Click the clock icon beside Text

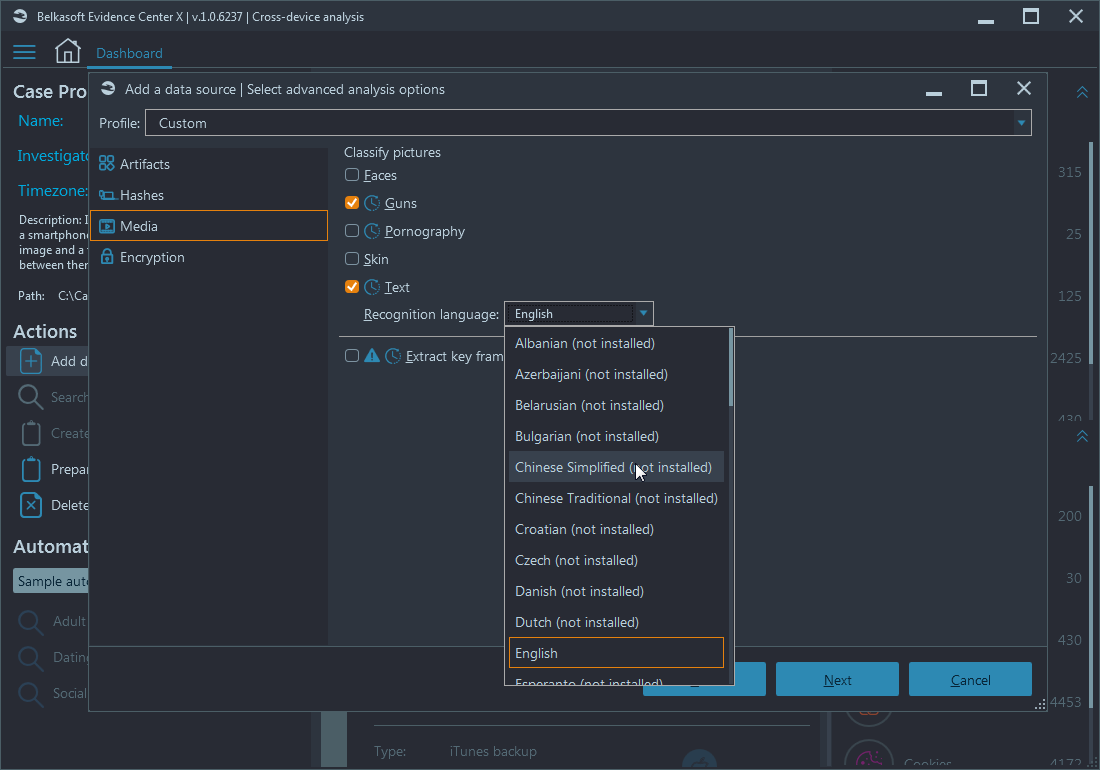coord(372,287)
